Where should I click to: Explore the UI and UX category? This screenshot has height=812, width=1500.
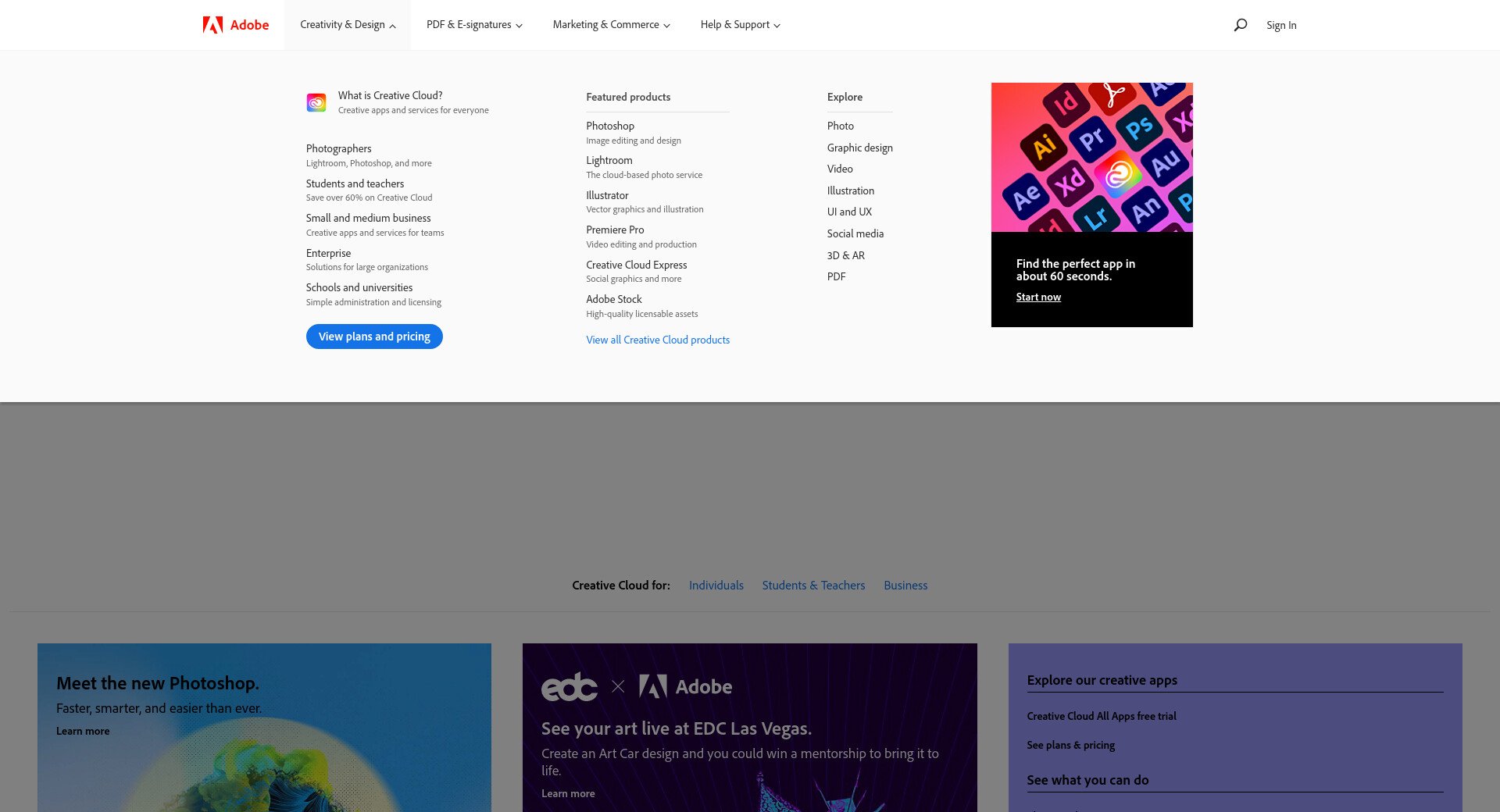tap(849, 212)
